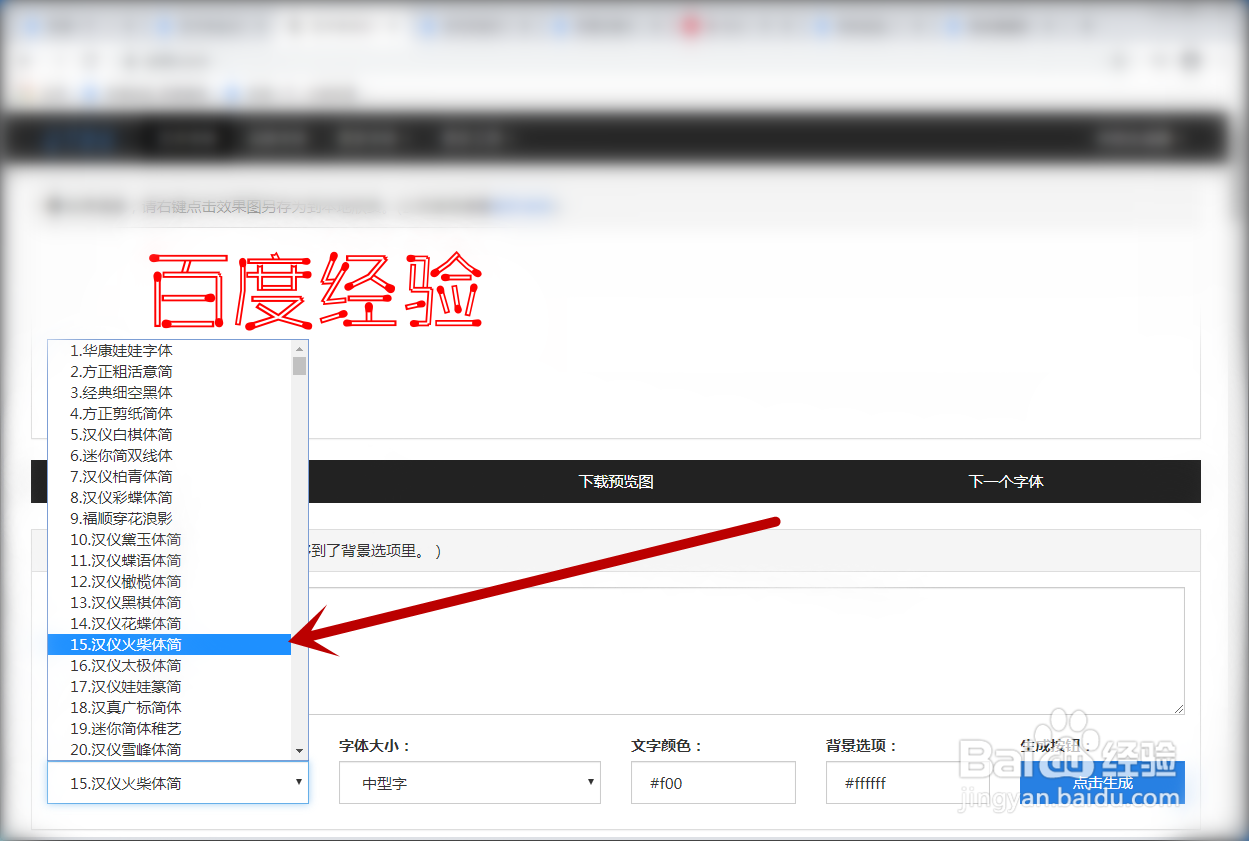
Task: Select font 11.汉仪蝶语体简
Action: [x=169, y=561]
